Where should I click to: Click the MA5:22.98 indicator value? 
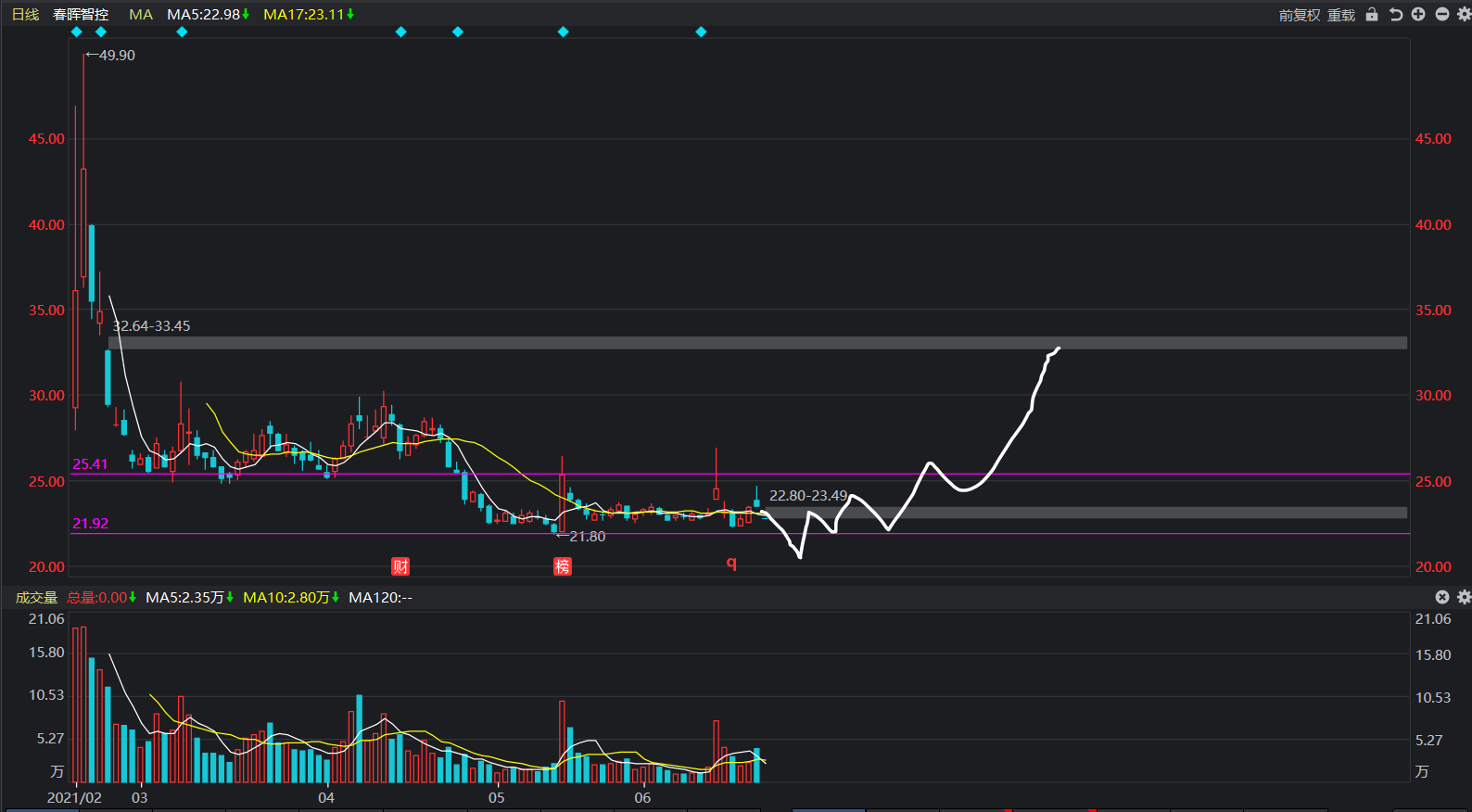tap(208, 14)
